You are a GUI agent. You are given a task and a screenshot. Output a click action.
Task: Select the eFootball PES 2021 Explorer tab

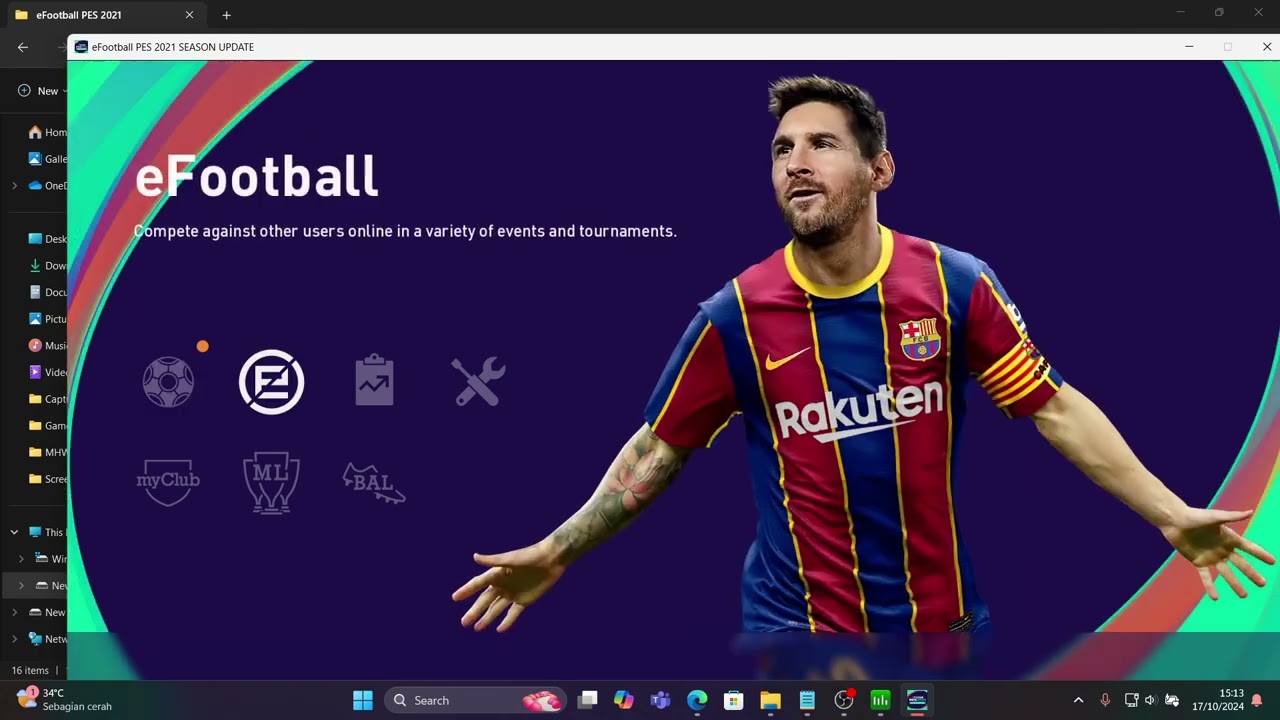[x=104, y=15]
